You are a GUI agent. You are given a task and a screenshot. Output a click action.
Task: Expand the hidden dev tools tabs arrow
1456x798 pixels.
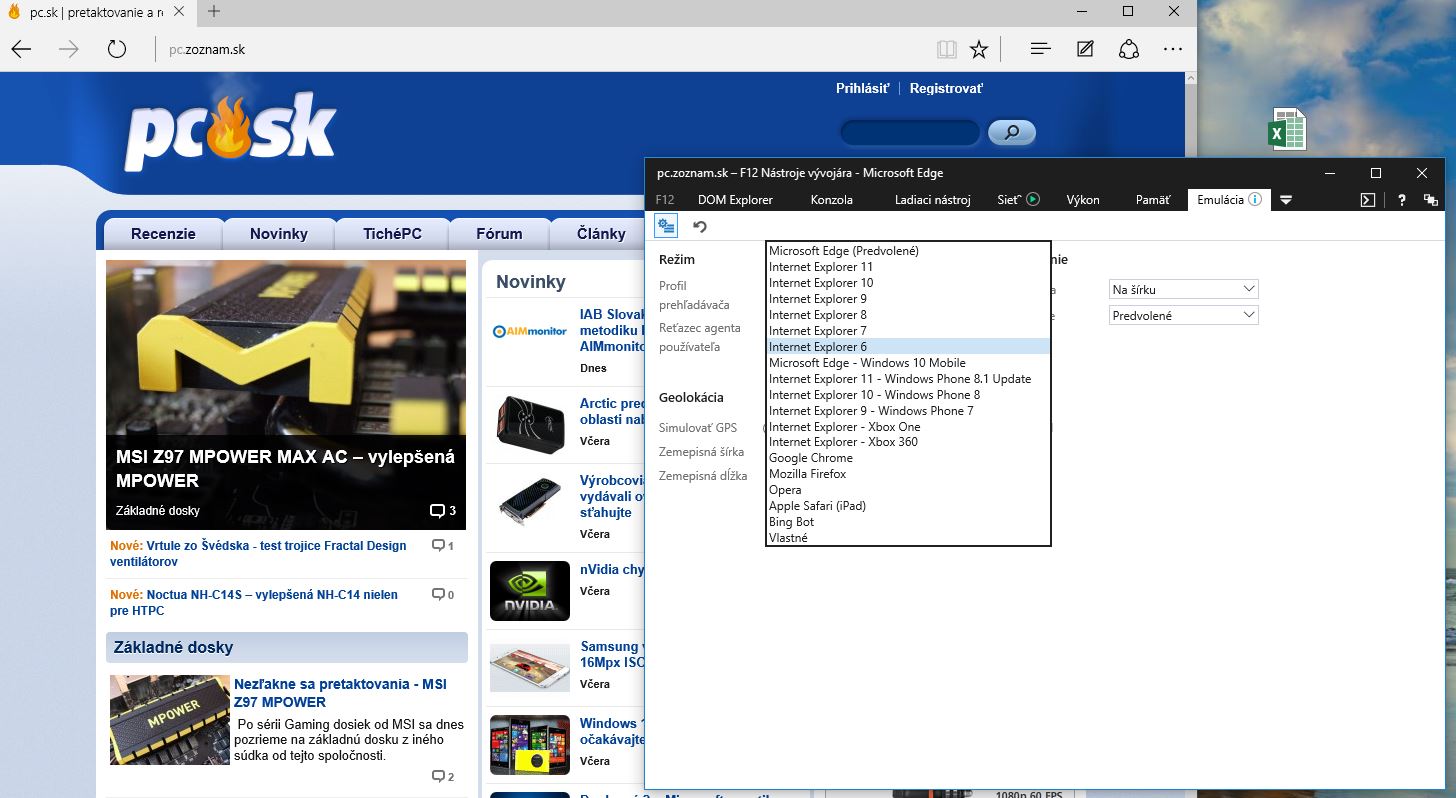(x=1286, y=200)
